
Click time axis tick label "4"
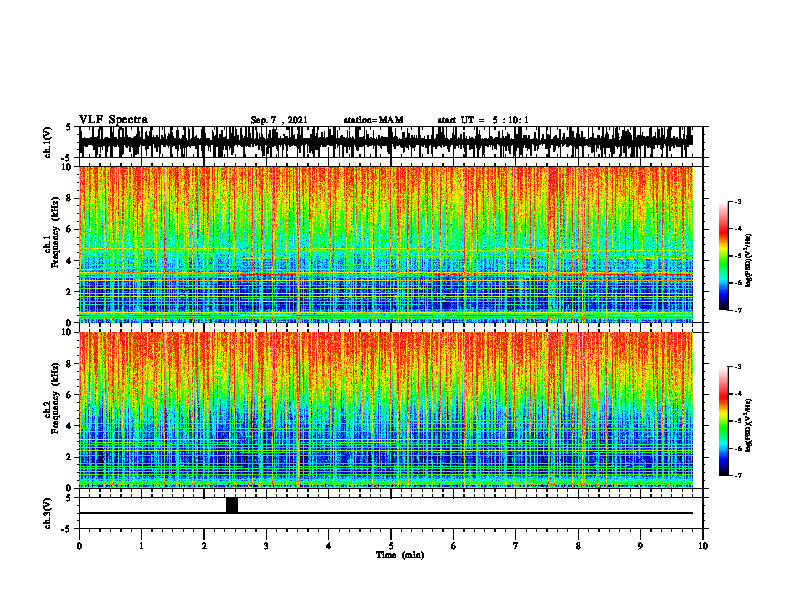329,546
